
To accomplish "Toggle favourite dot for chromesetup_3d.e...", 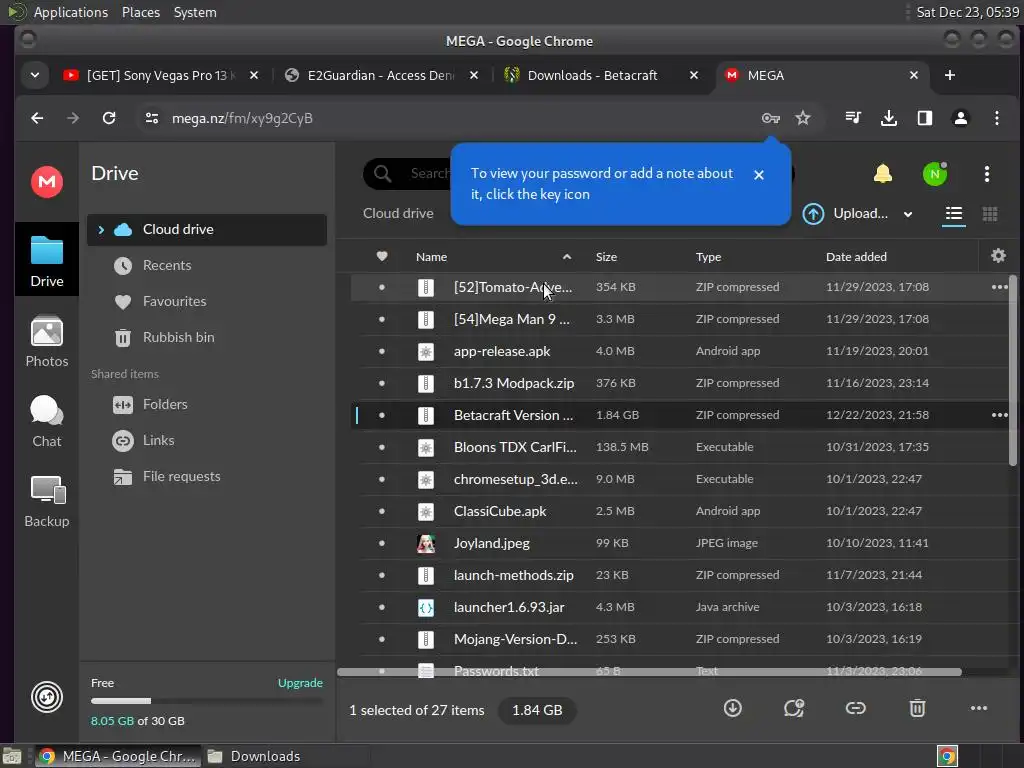I will (x=382, y=479).
